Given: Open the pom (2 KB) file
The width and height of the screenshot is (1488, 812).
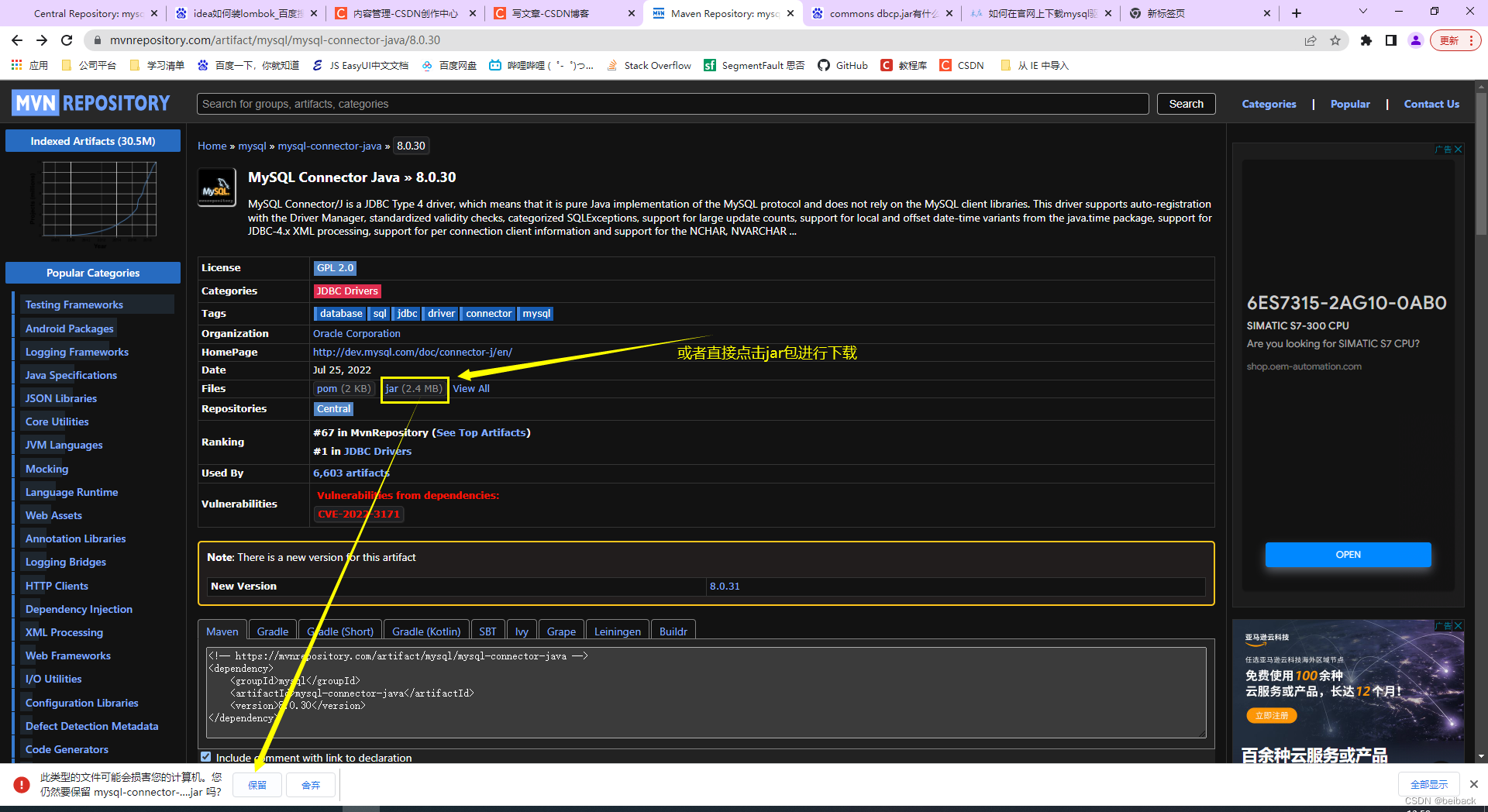Looking at the screenshot, I should point(344,388).
